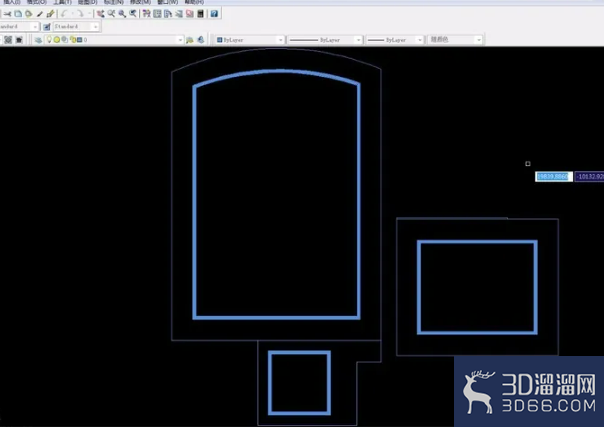Open the Properties palette icon
The width and height of the screenshot is (604, 427).
pyautogui.click(x=146, y=14)
